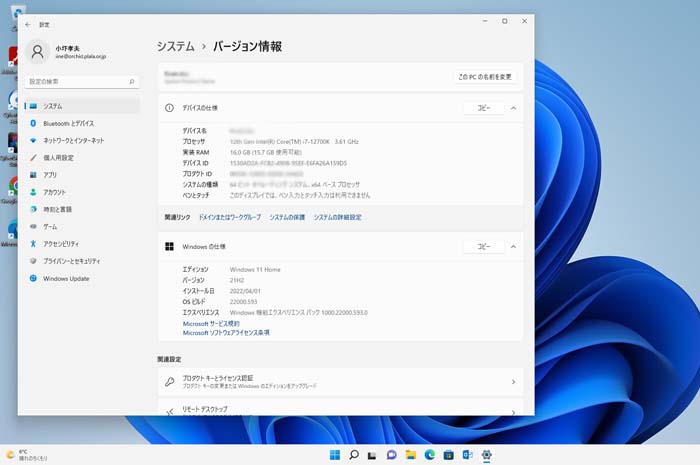Open アカウント settings

(x=82, y=192)
